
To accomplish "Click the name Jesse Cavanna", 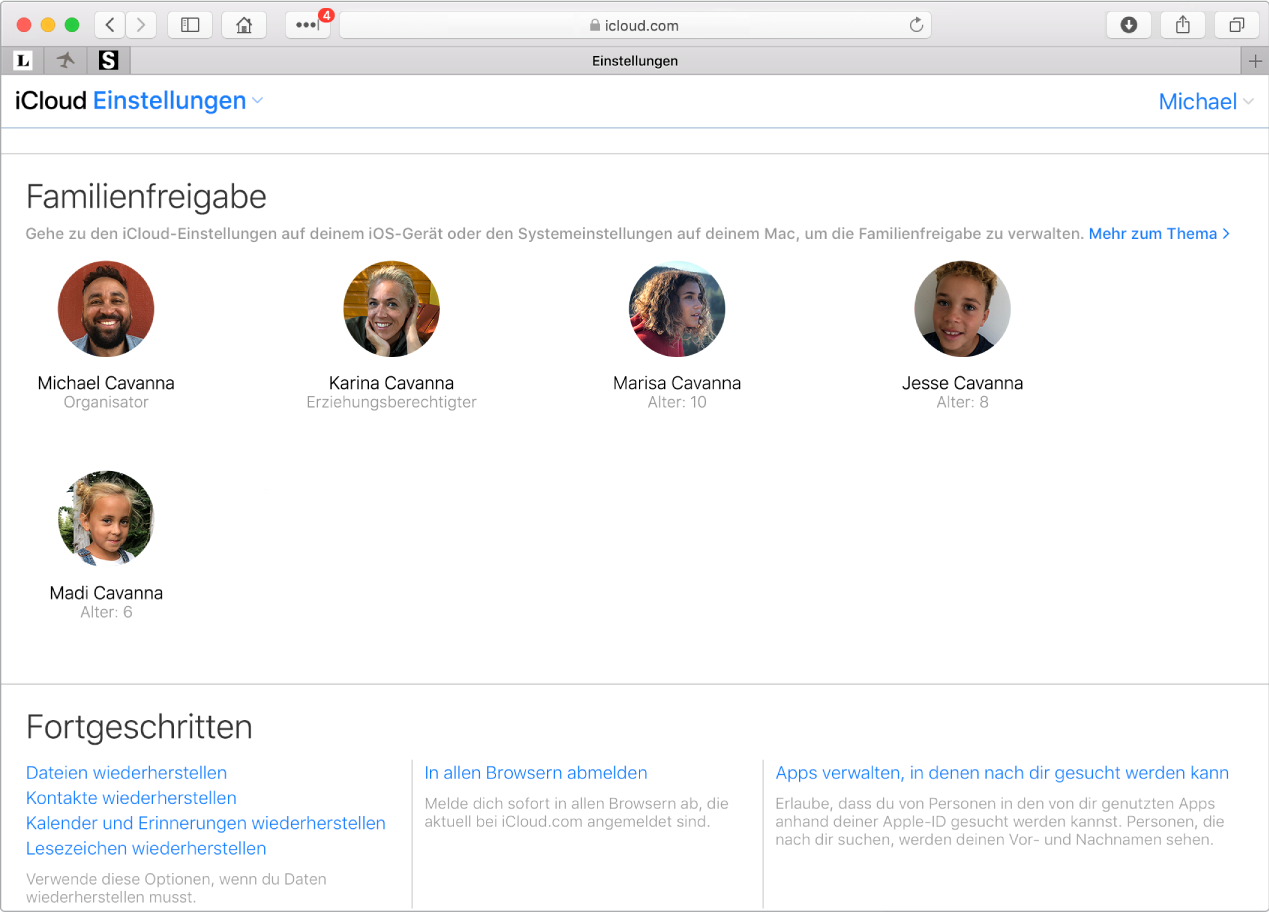I will click(x=962, y=383).
